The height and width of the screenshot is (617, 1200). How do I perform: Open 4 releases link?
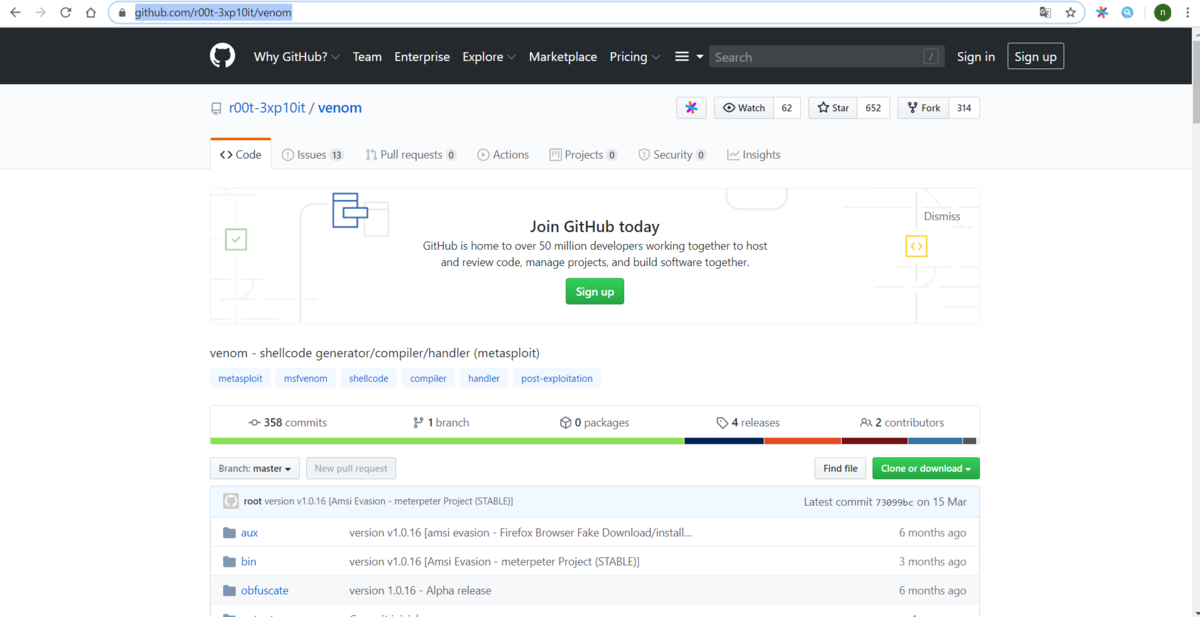[x=748, y=422]
